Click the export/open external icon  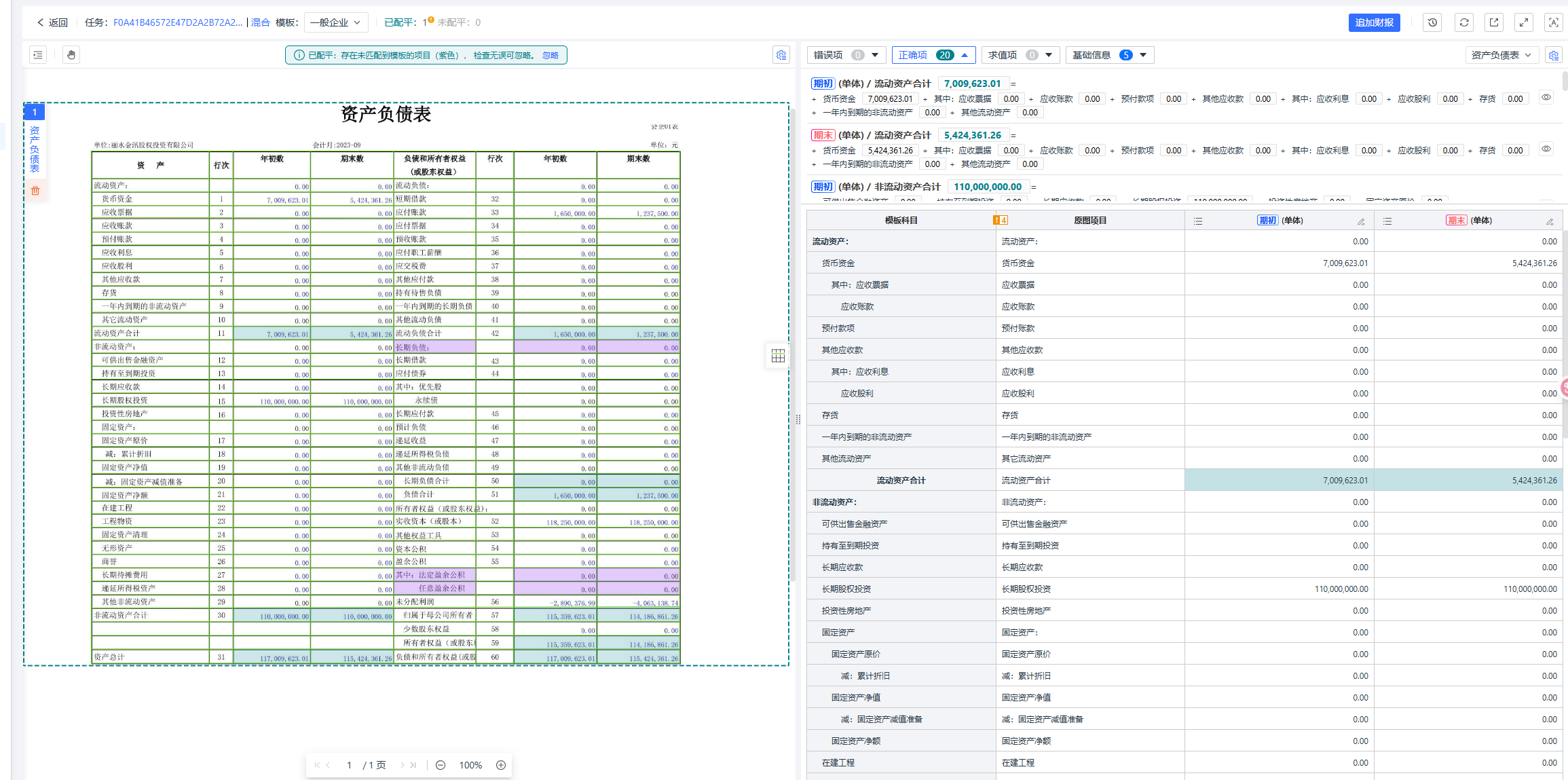1494,22
